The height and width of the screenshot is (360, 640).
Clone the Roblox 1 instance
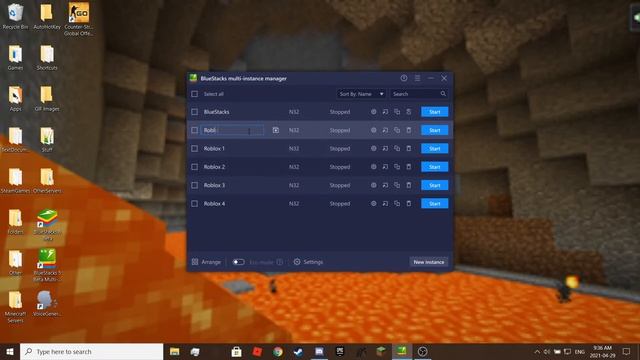[x=397, y=149]
